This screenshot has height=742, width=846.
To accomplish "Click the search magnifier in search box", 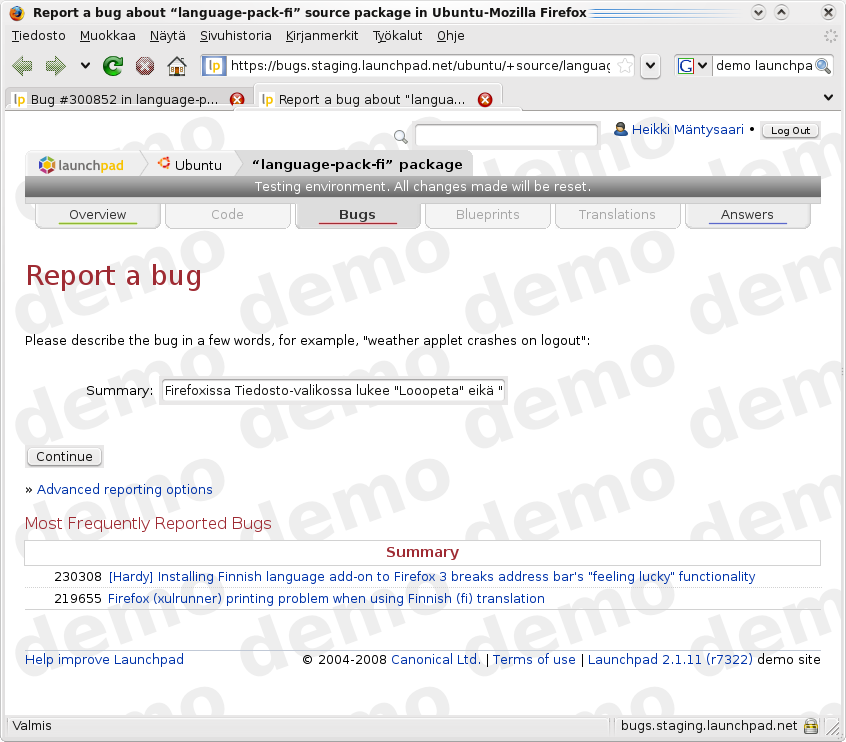I will click(x=823, y=66).
